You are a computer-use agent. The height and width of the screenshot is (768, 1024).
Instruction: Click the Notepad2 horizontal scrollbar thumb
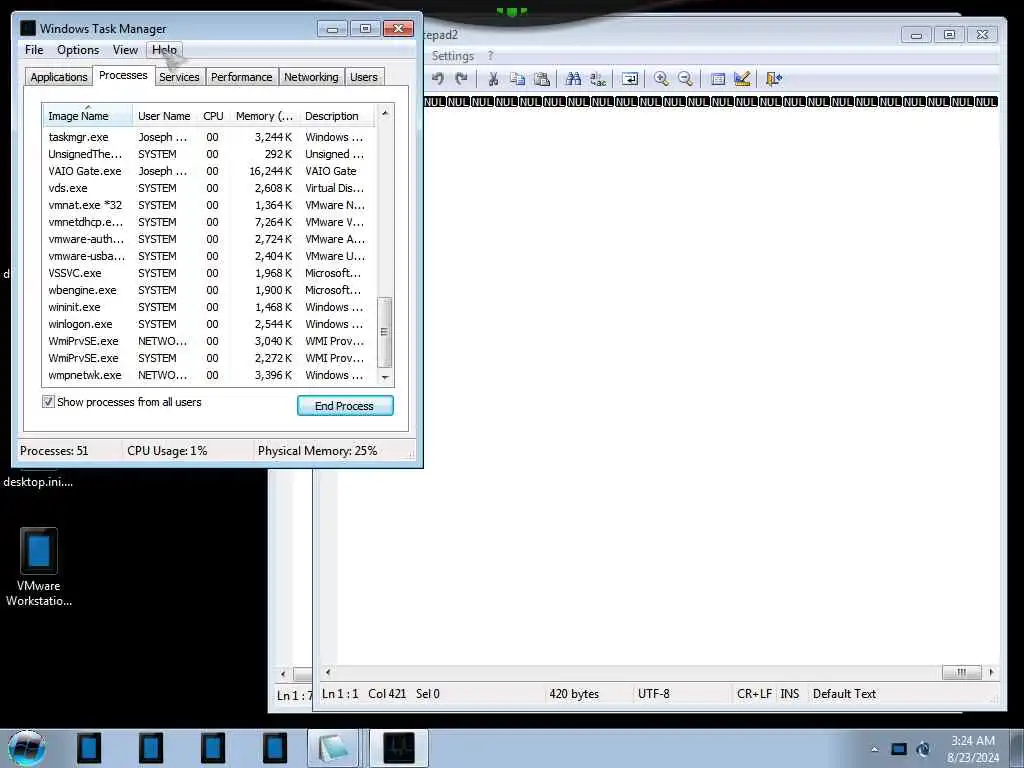pos(961,672)
